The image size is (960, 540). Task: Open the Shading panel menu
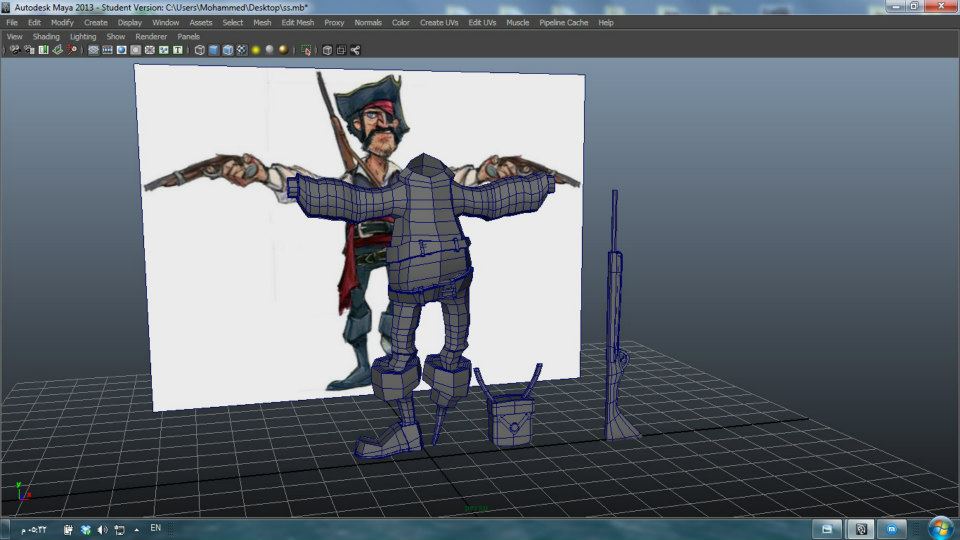pyautogui.click(x=46, y=36)
